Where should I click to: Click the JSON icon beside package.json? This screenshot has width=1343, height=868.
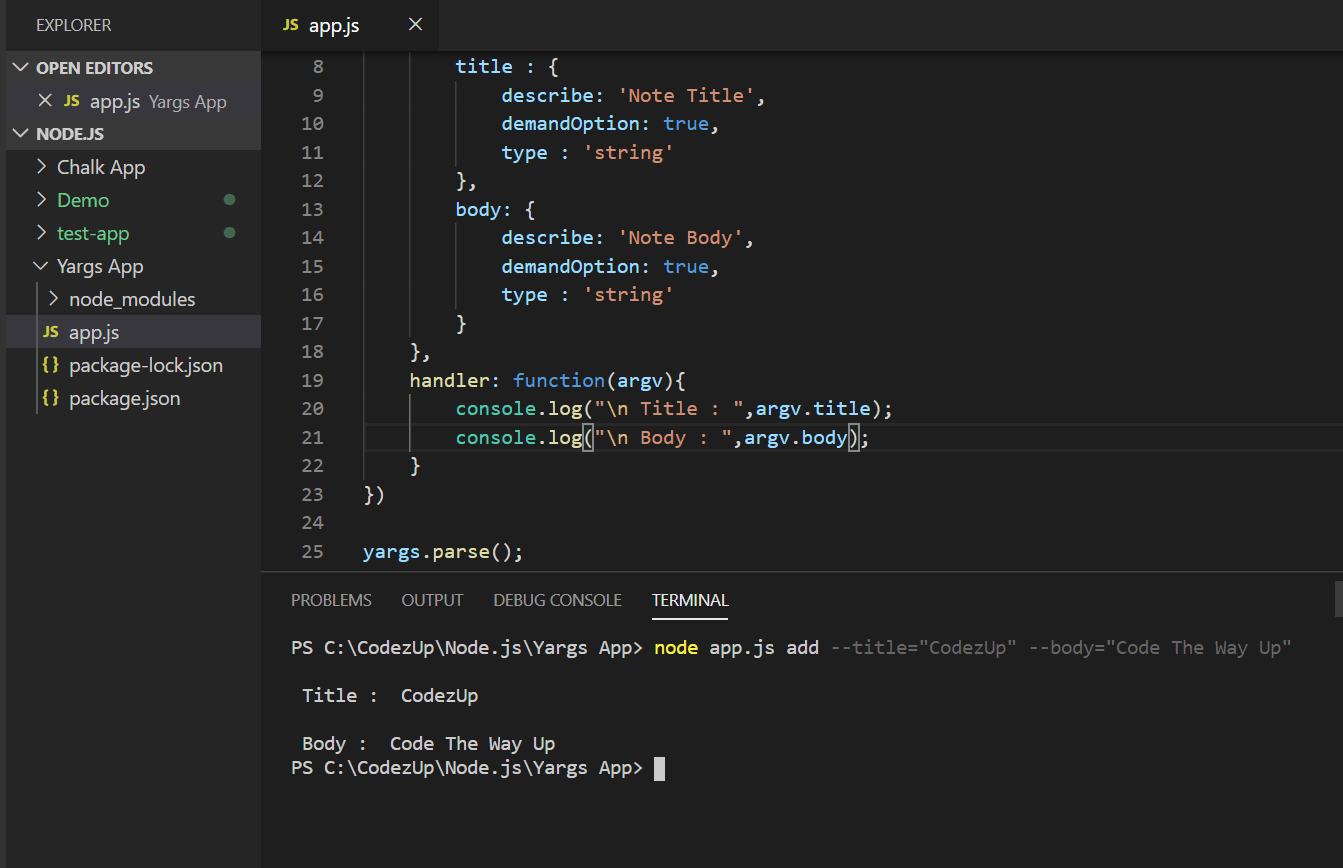pyautogui.click(x=51, y=397)
